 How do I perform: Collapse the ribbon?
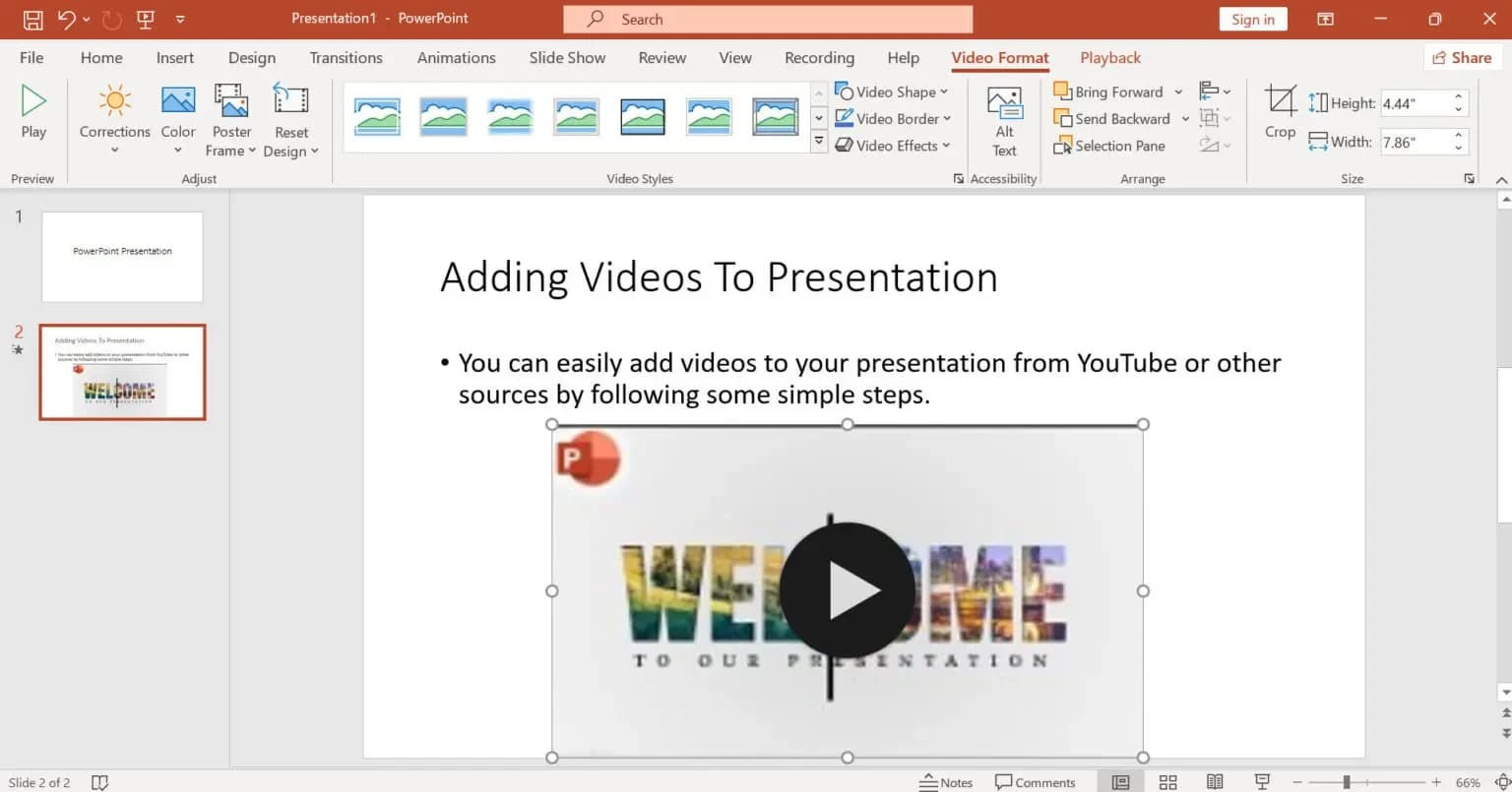pyautogui.click(x=1501, y=180)
